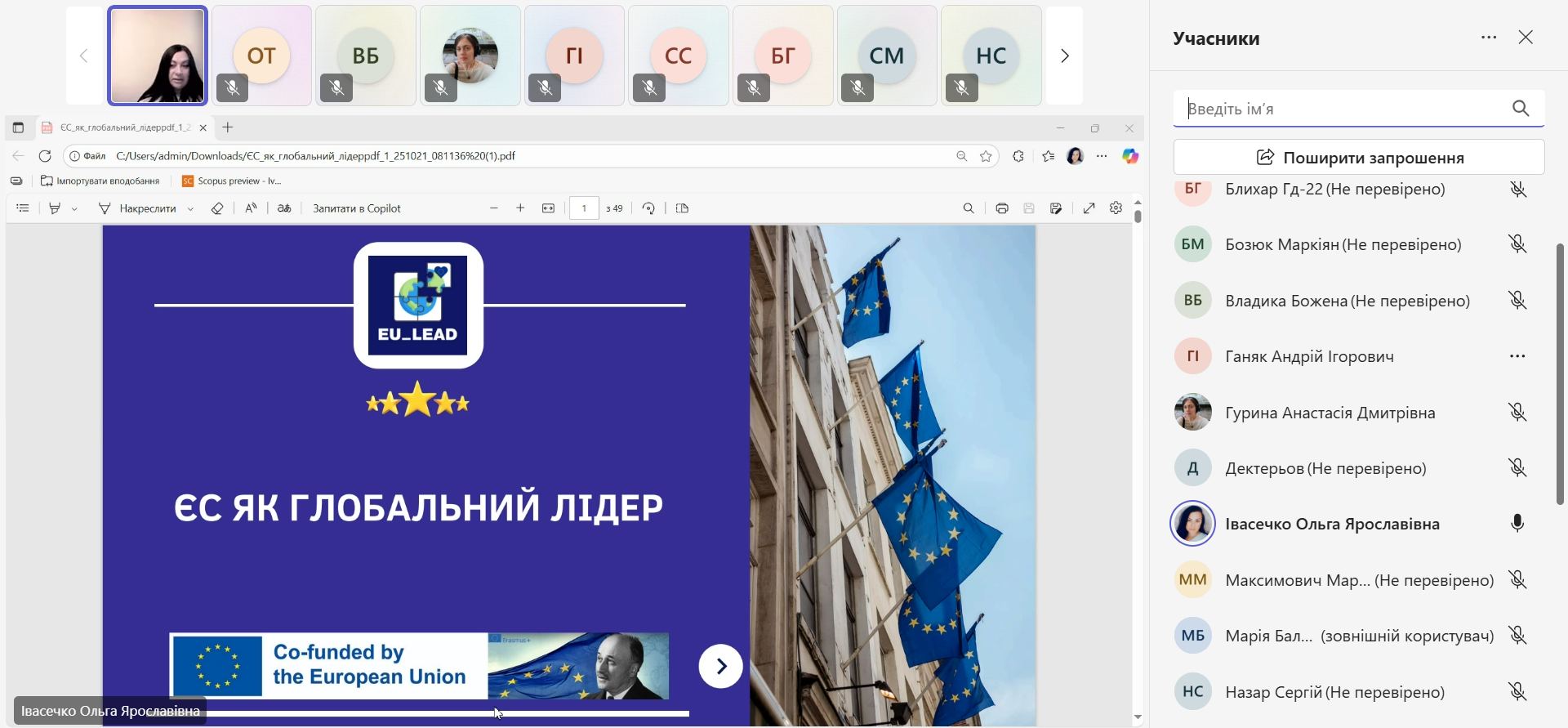
Task: Open browser extensions puzzle icon
Action: tap(1018, 156)
